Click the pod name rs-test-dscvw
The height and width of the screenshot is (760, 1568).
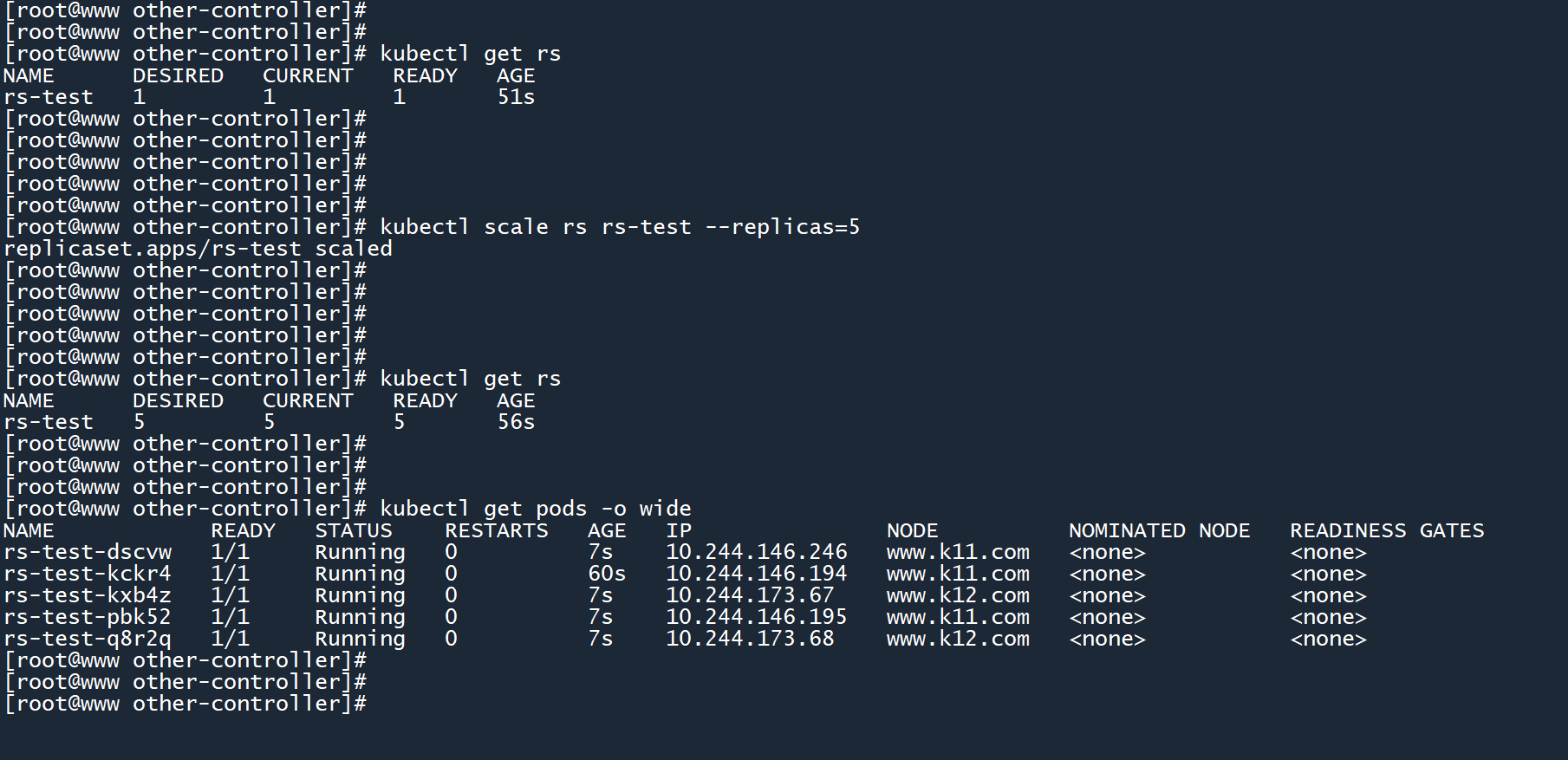coord(88,552)
